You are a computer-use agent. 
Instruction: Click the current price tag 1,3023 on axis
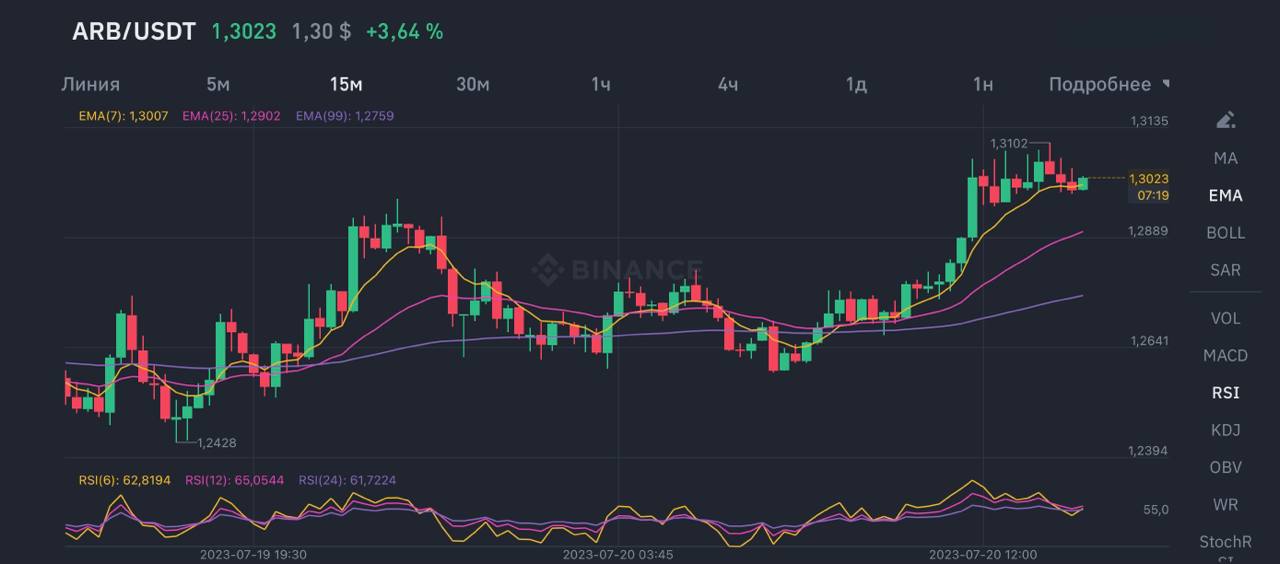[1149, 179]
